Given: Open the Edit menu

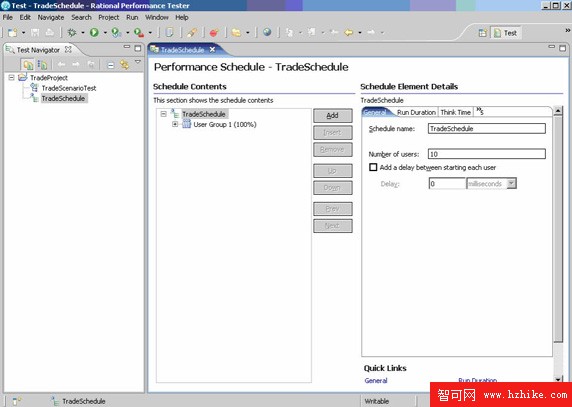Looking at the screenshot, I should coord(25,18).
